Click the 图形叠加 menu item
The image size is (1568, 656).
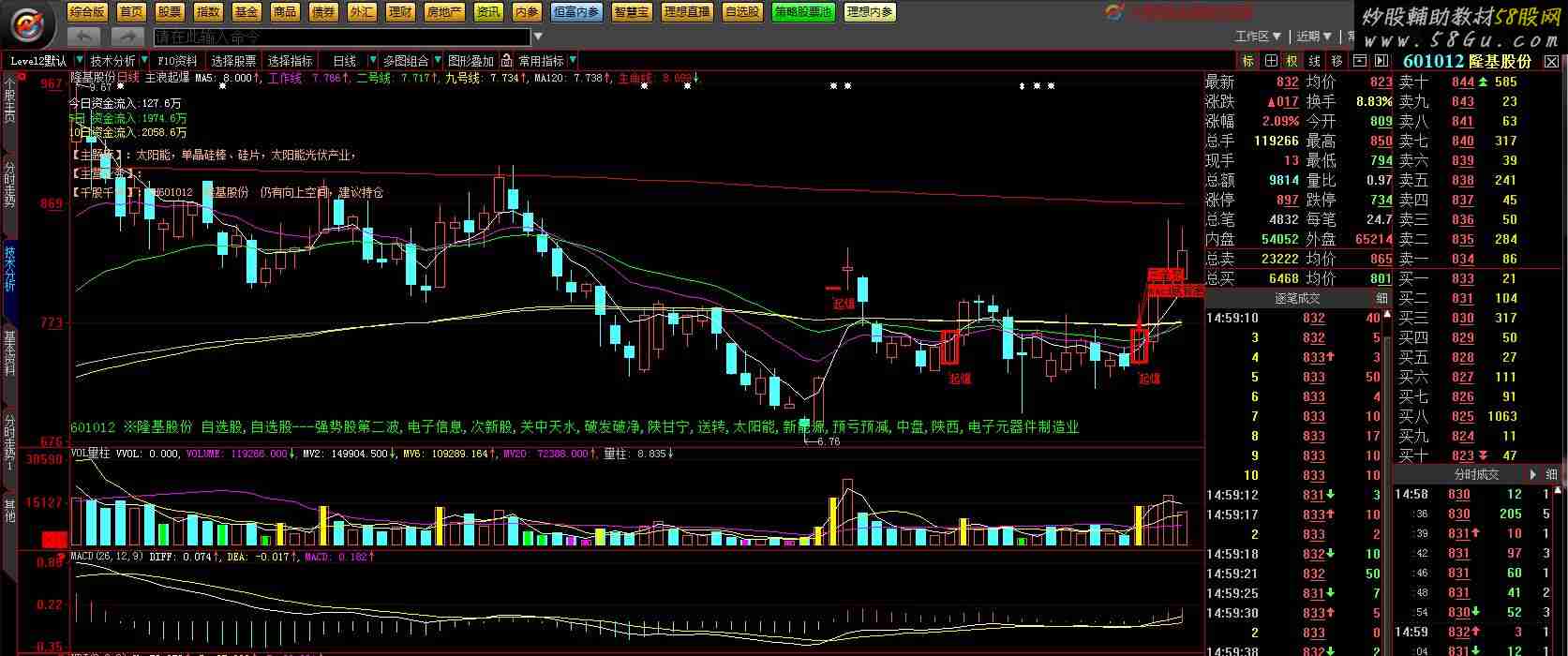(x=470, y=61)
